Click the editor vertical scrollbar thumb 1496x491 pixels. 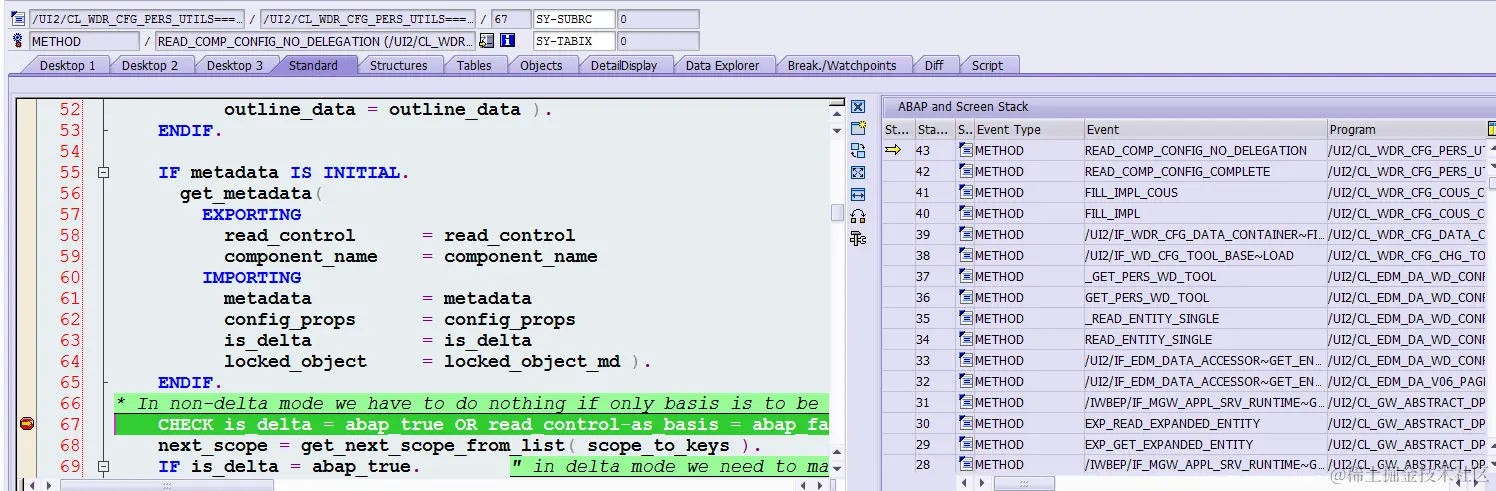coord(837,213)
